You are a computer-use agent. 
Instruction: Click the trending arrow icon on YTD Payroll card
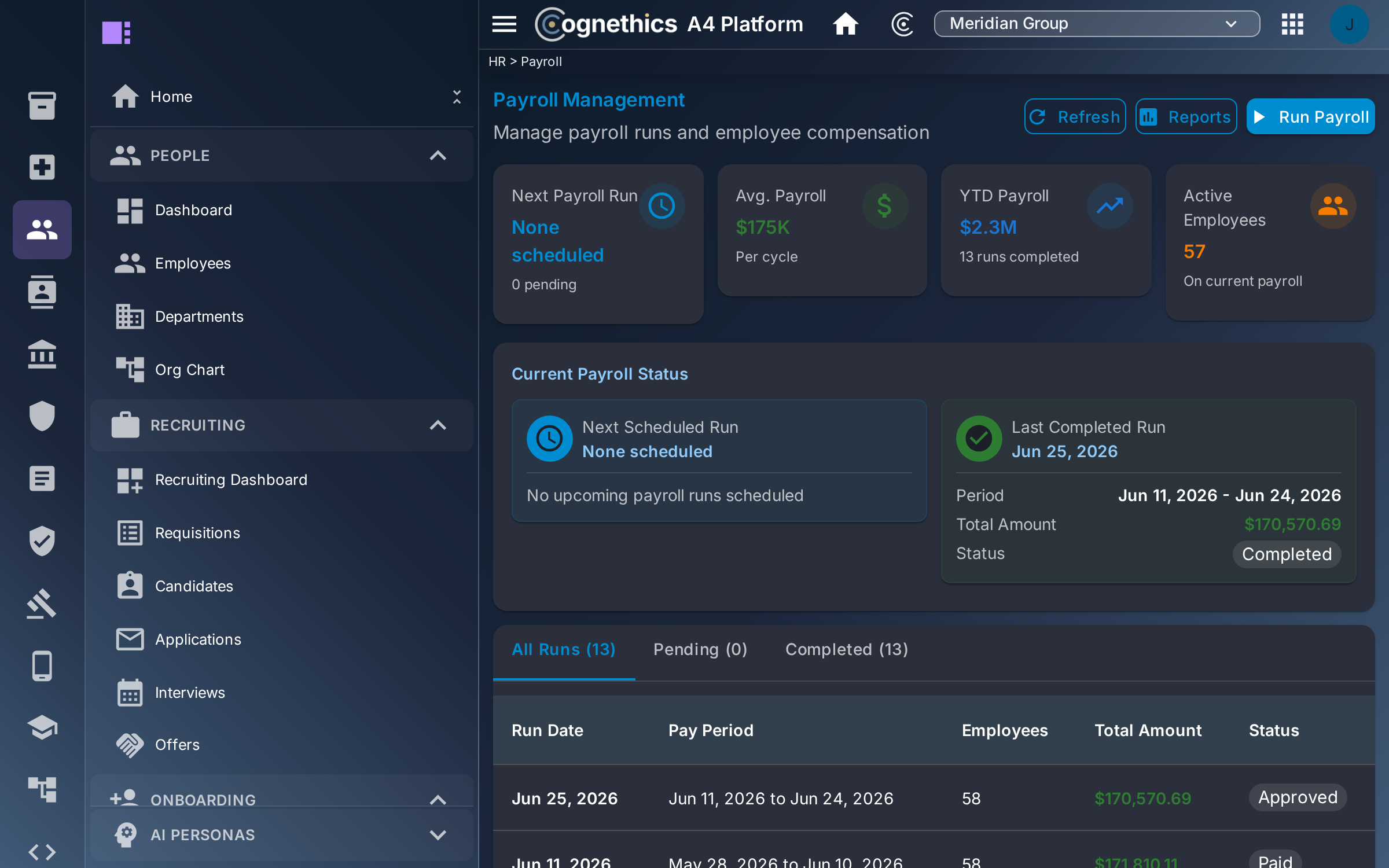[1109, 206]
